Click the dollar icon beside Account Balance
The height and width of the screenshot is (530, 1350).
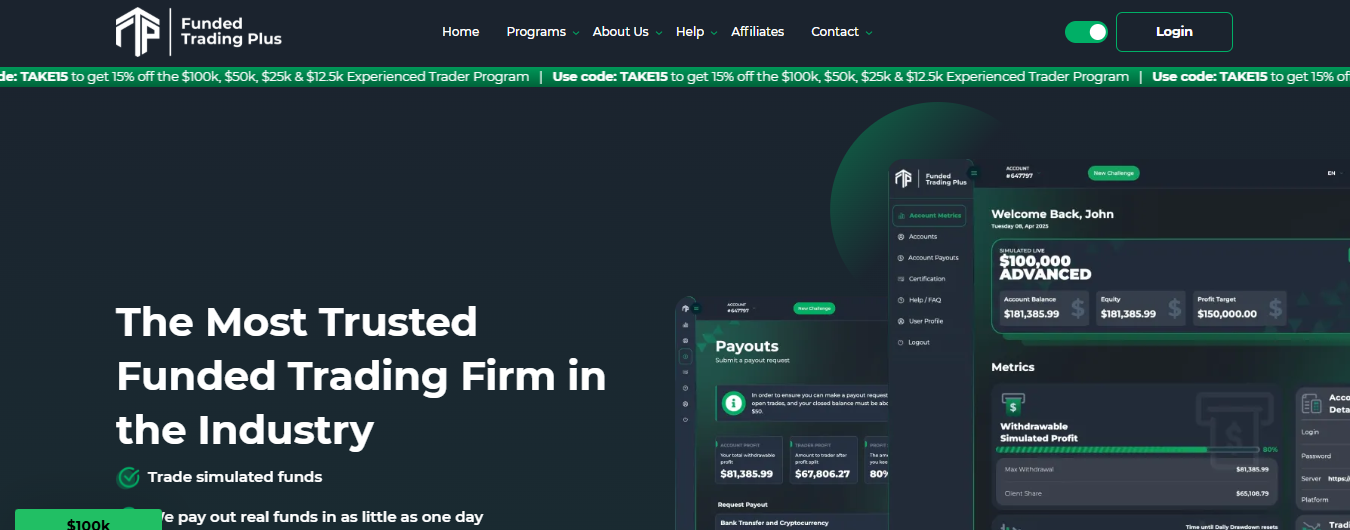[x=1078, y=308]
